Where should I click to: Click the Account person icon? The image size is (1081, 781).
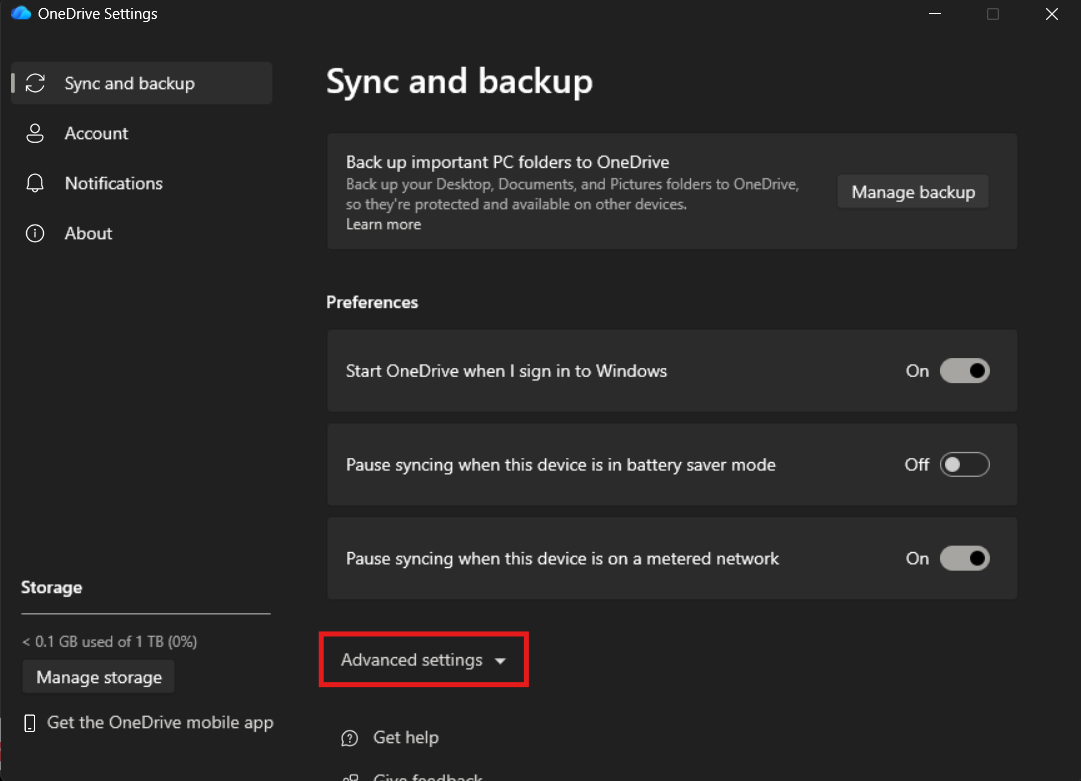point(35,133)
